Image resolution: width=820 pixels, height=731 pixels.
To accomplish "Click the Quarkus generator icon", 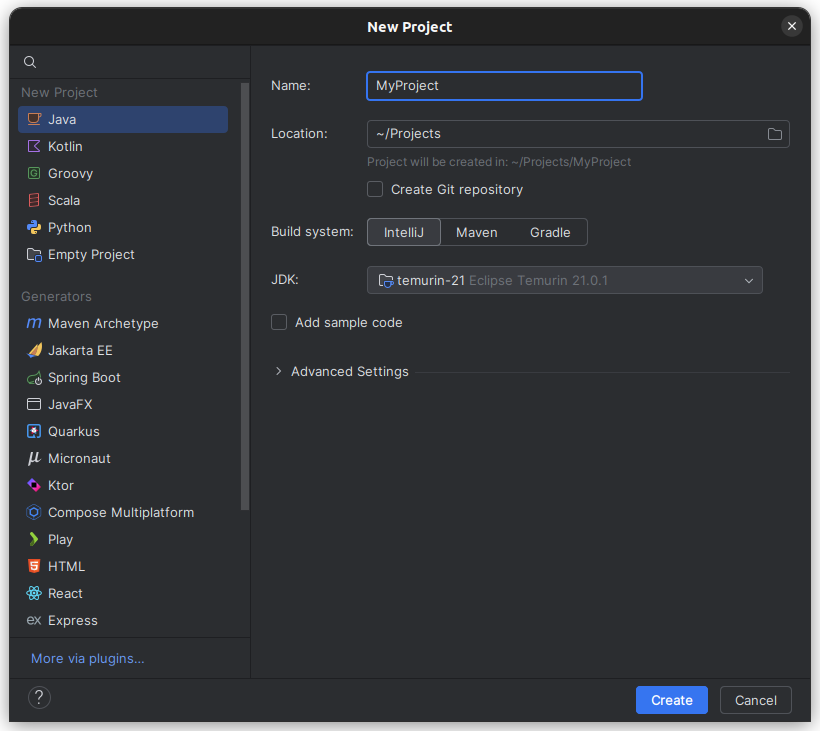I will click(34, 431).
